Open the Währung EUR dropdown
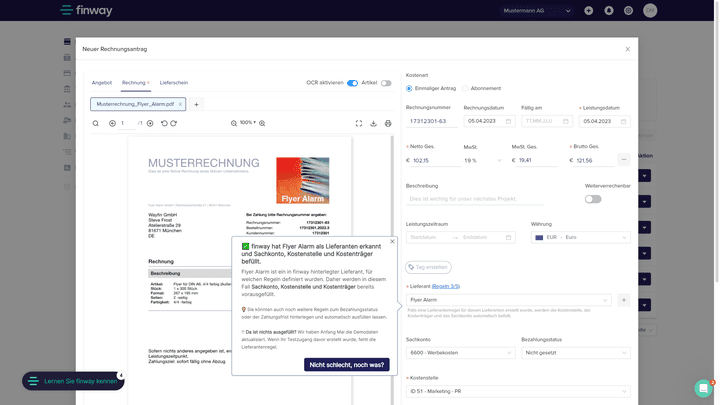720x405 pixels. pyautogui.click(x=580, y=237)
